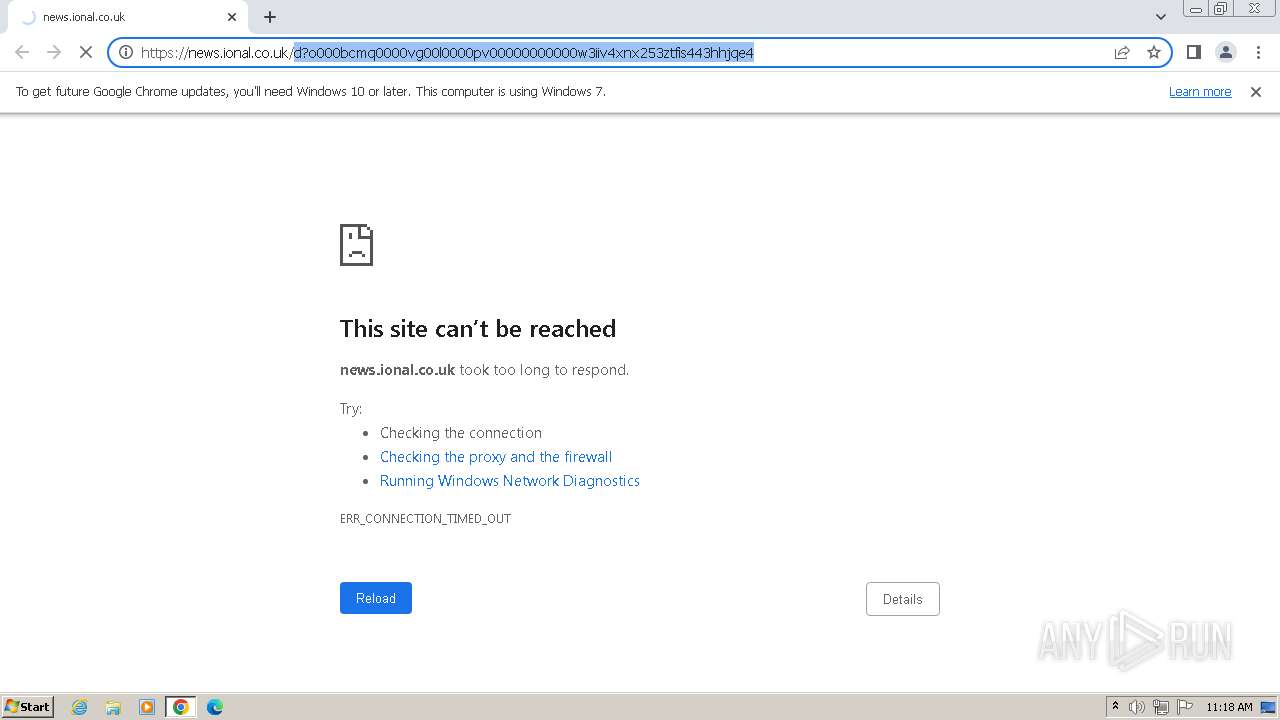Click the taskbar clock 11:18 AM
This screenshot has height=720, width=1280.
1229,707
